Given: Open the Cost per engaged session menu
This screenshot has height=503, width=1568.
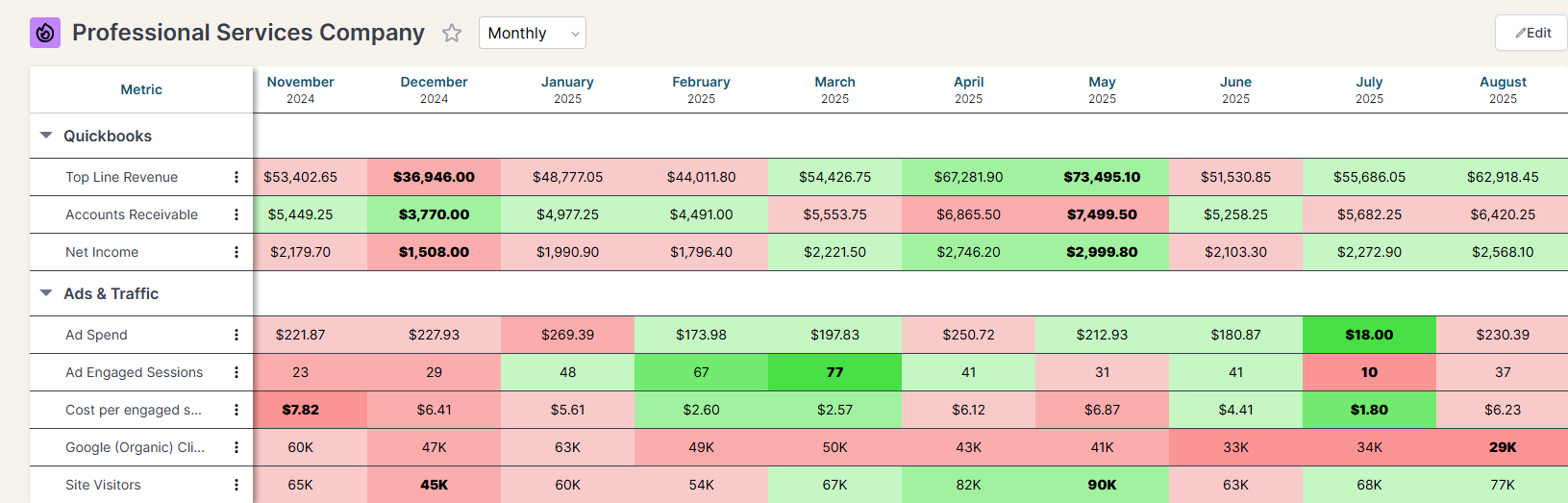Looking at the screenshot, I should pos(236,410).
